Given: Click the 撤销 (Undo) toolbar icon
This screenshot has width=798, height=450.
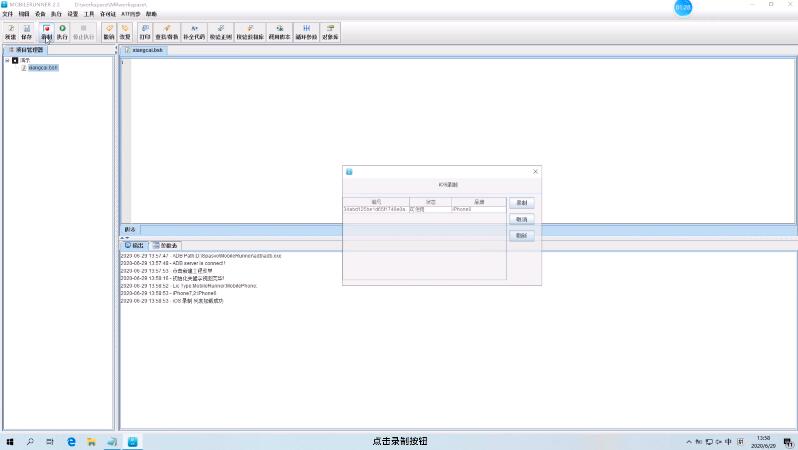Looking at the screenshot, I should click(x=109, y=31).
